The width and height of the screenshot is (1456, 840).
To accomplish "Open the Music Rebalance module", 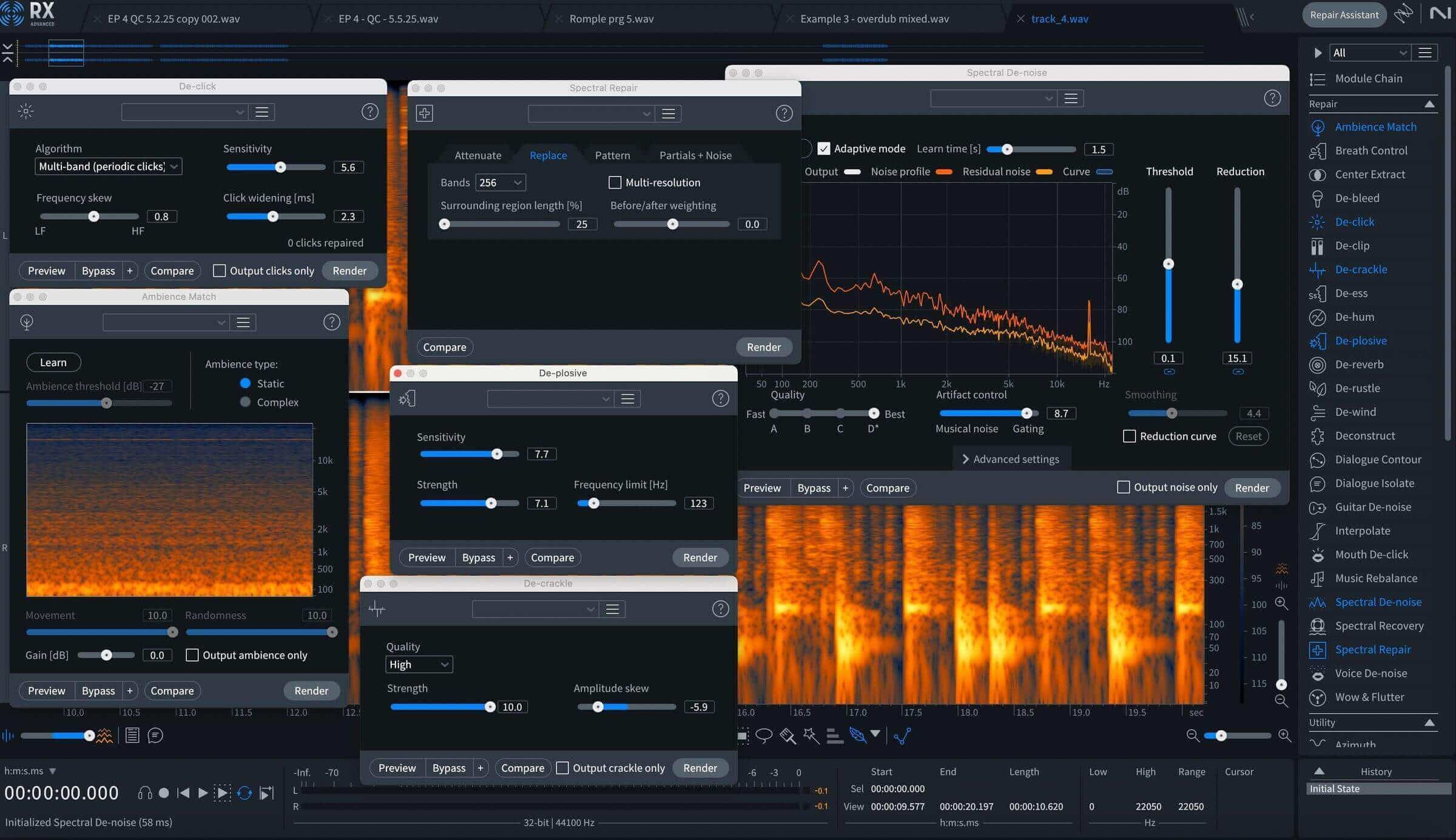I will (1376, 578).
